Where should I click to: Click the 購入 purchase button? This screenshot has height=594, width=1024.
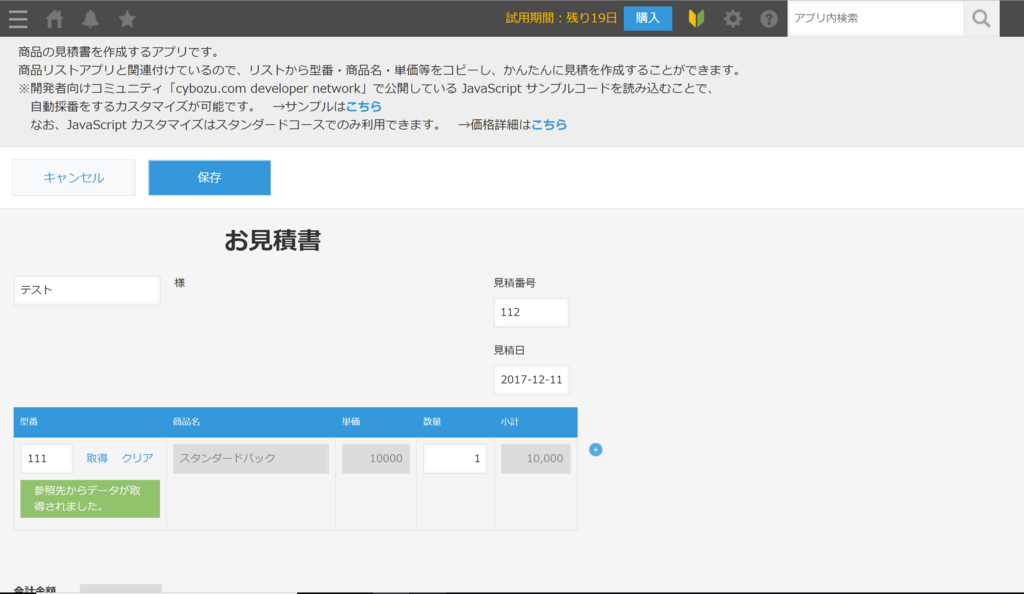[x=648, y=18]
